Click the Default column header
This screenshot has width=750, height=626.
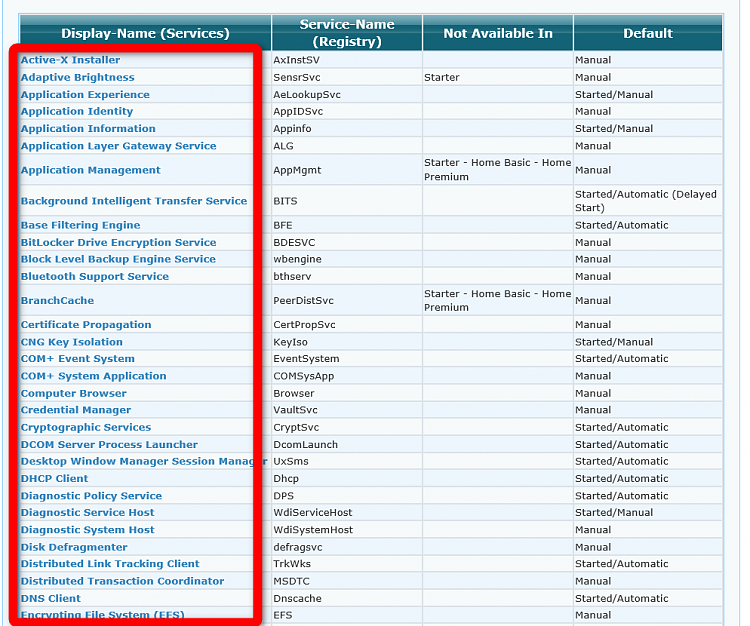pyautogui.click(x=648, y=33)
